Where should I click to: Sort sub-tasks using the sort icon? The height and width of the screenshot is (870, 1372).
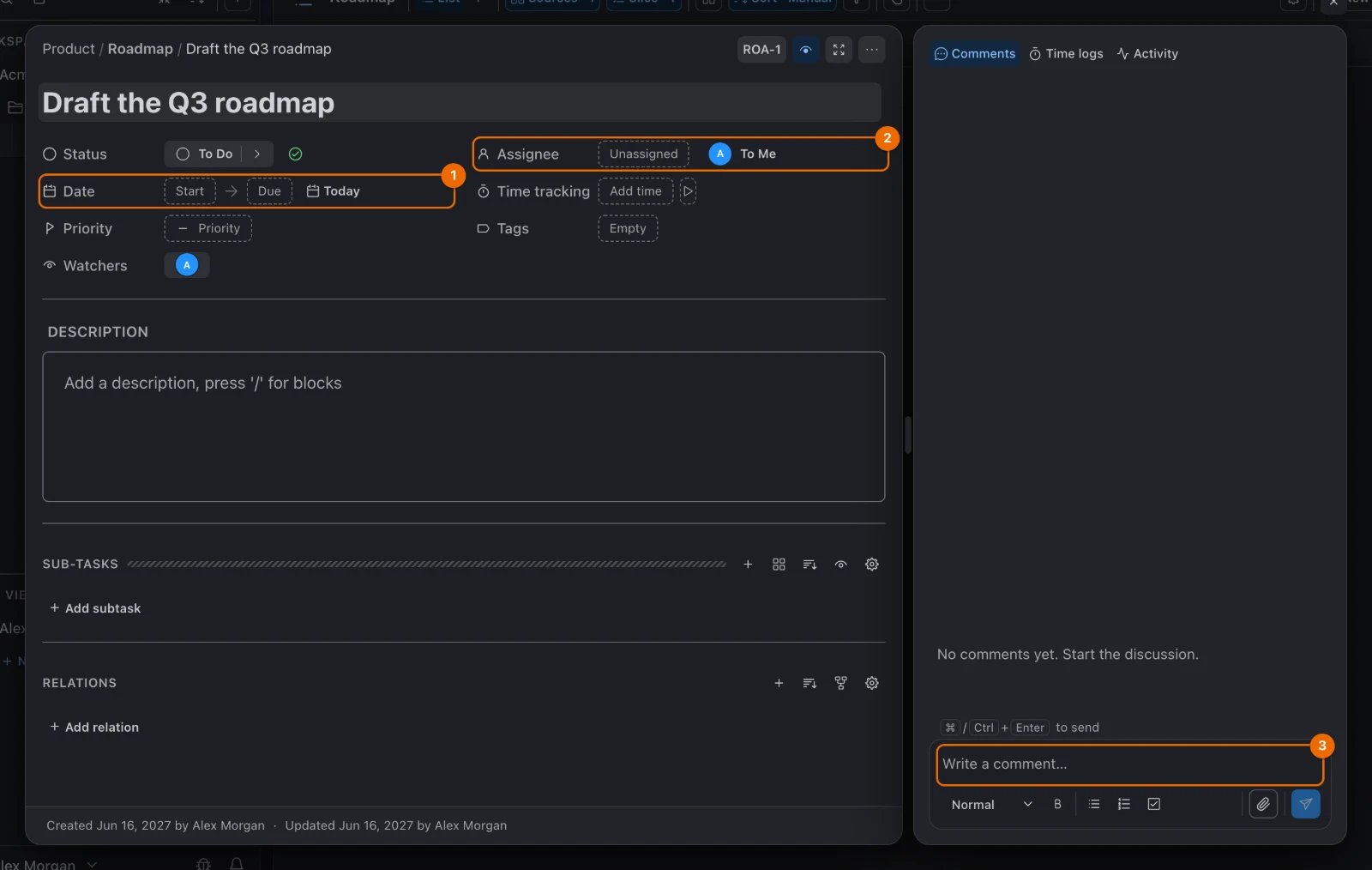pos(809,565)
